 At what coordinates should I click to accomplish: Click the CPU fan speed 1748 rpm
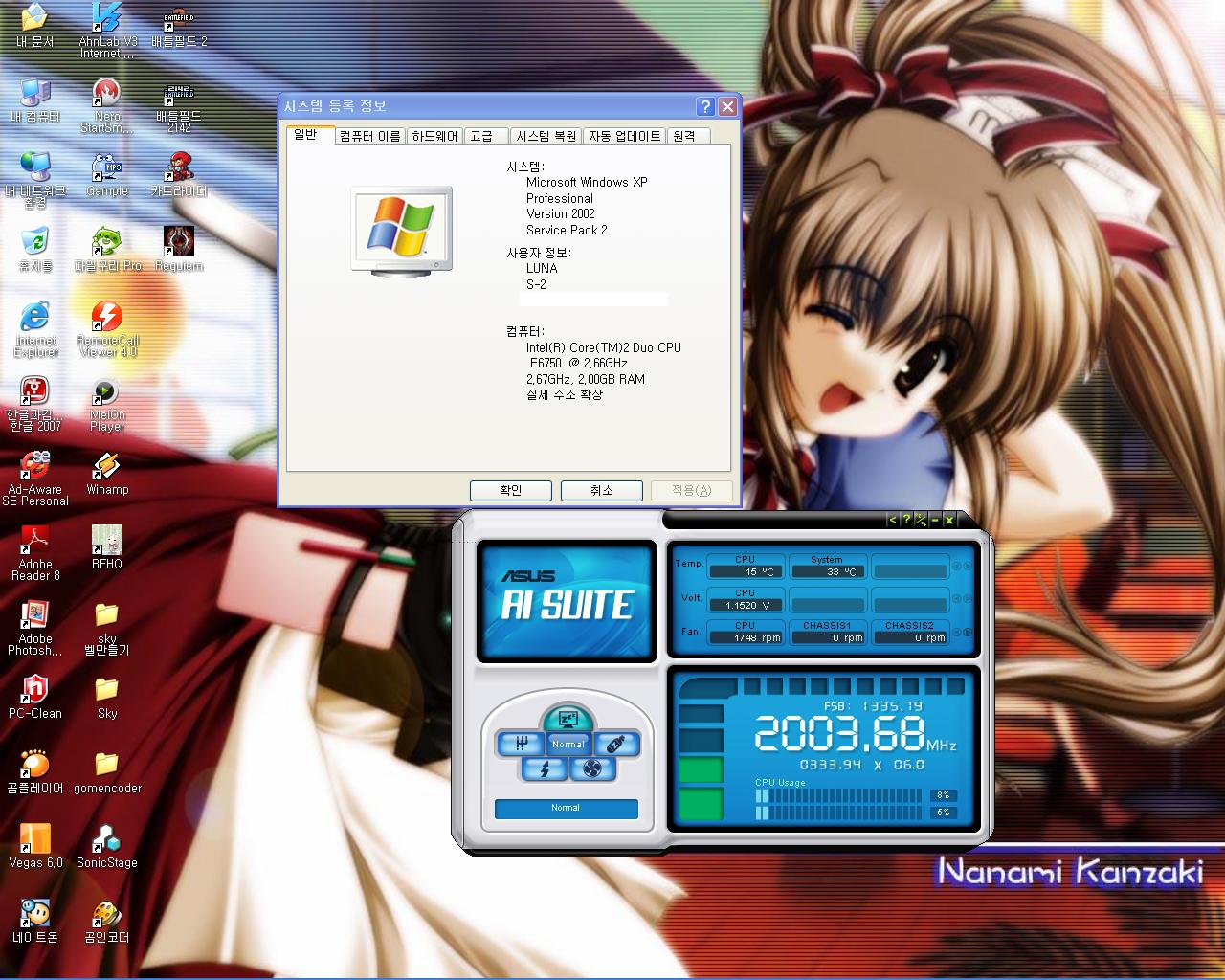(746, 637)
